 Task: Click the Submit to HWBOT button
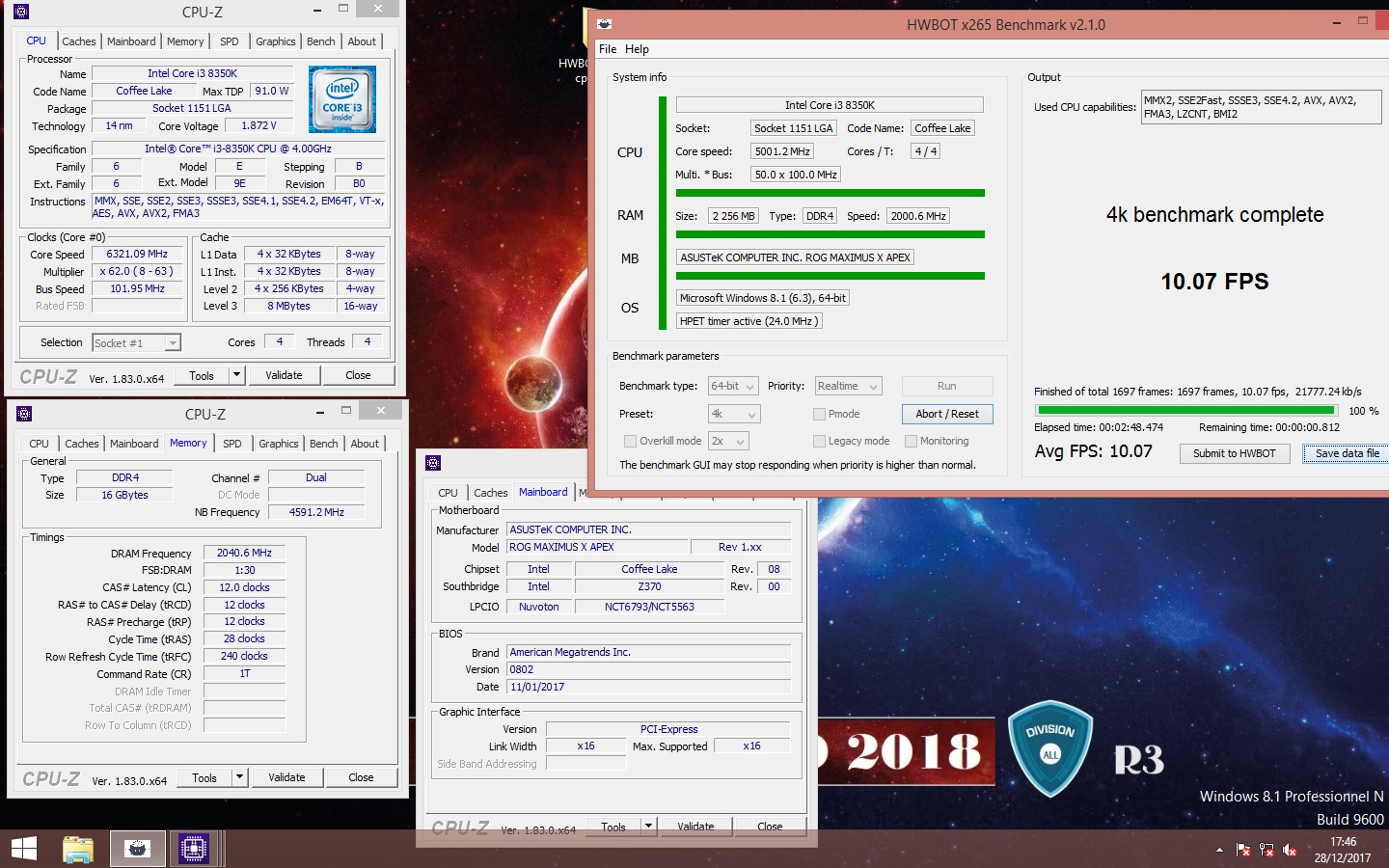click(1235, 453)
